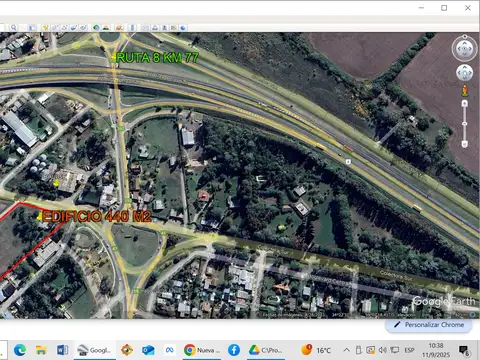Image resolution: width=480 pixels, height=360 pixels.
Task: Click the orange Street View pegman
Action: (x=465, y=91)
